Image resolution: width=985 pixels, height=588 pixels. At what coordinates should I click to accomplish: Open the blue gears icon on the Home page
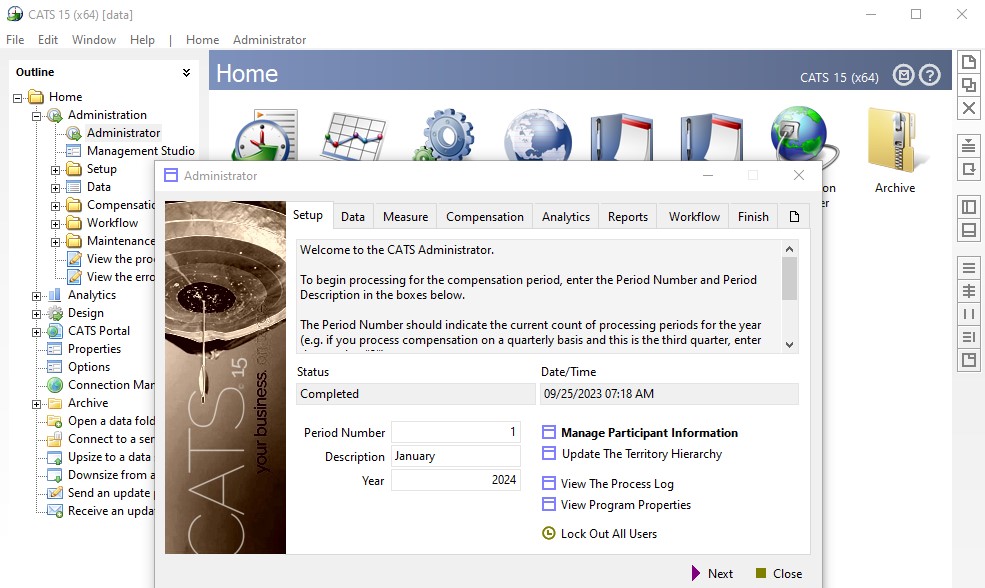pyautogui.click(x=444, y=134)
